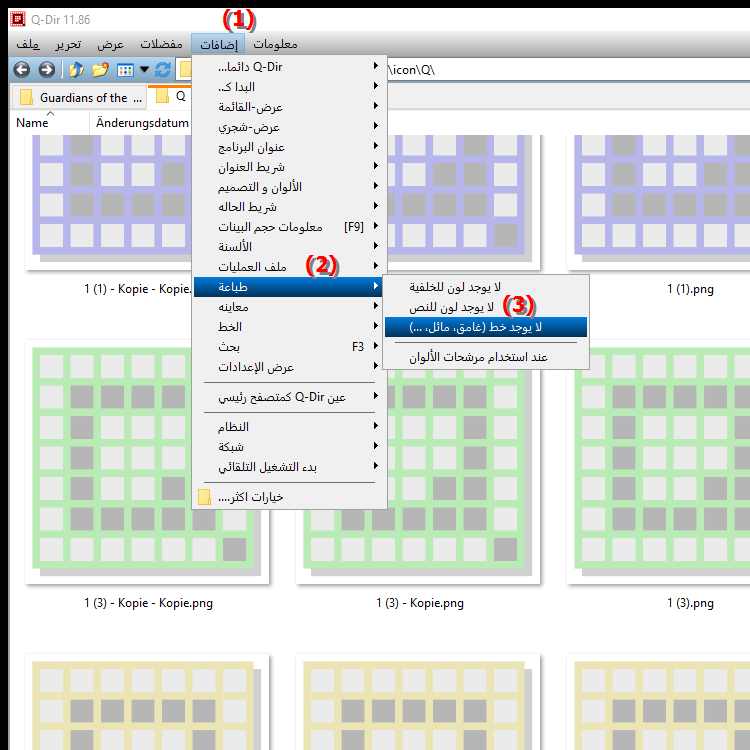Image resolution: width=750 pixels, height=750 pixels.
Task: Switch to the Q tab
Action: (170, 97)
